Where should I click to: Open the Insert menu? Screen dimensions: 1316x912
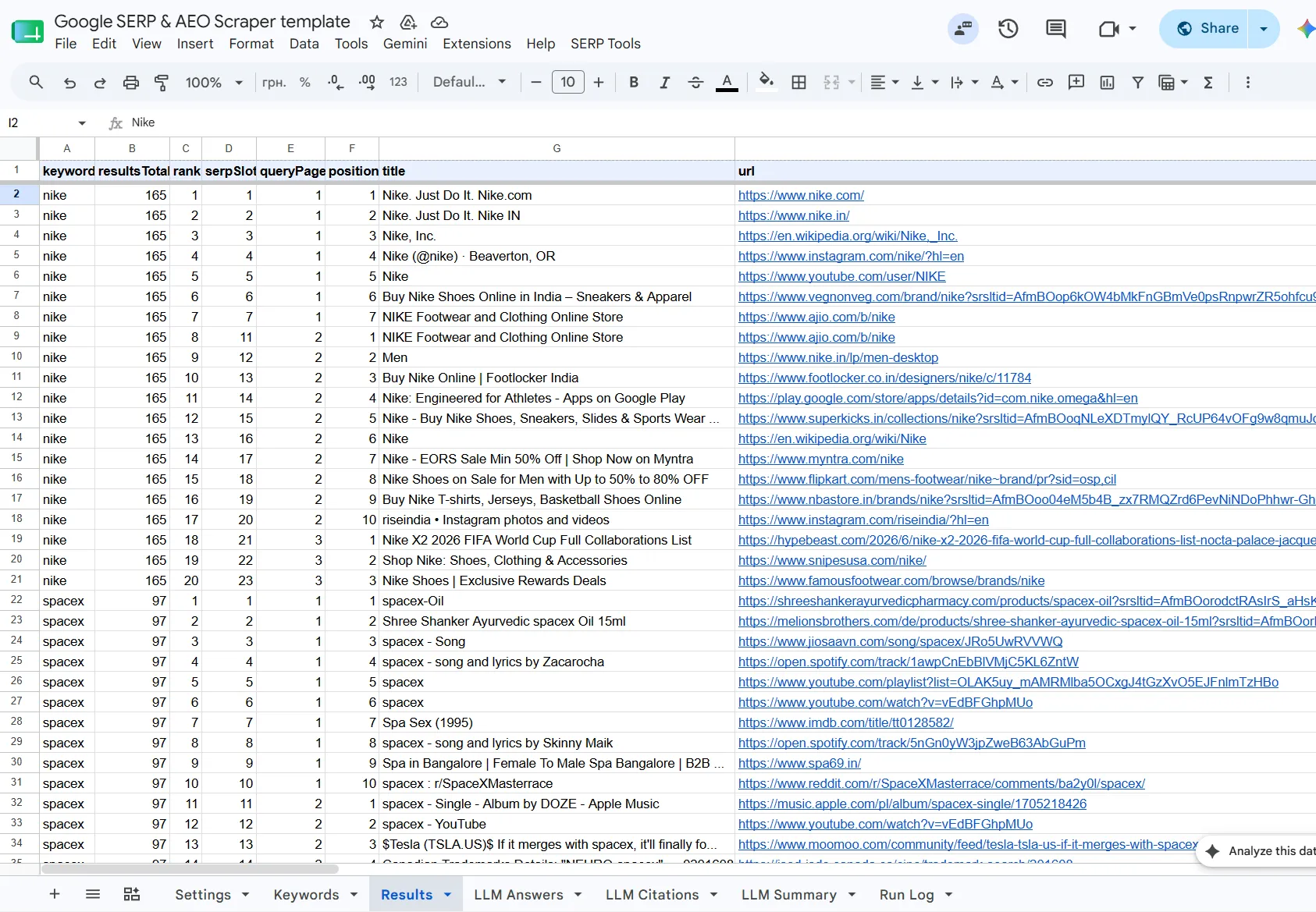click(195, 44)
